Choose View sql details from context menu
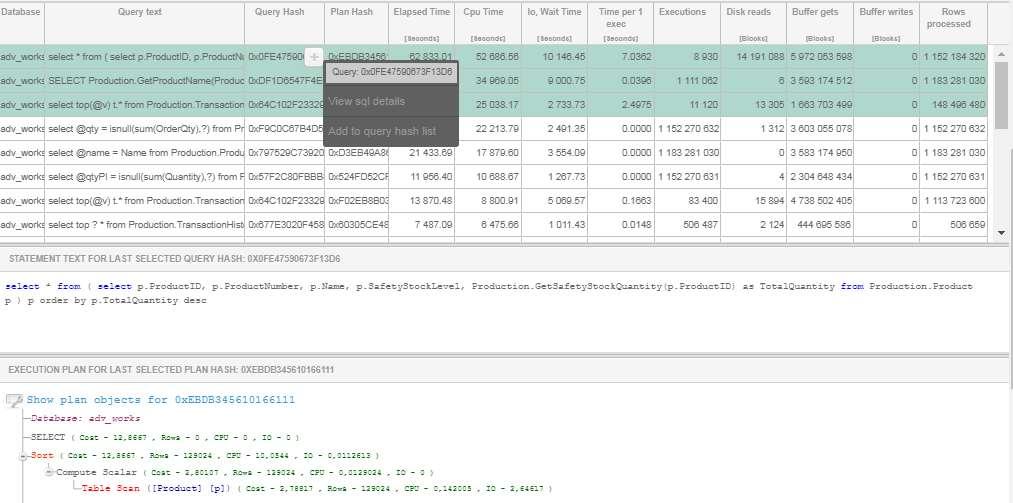The width and height of the screenshot is (1013, 503). (x=367, y=101)
